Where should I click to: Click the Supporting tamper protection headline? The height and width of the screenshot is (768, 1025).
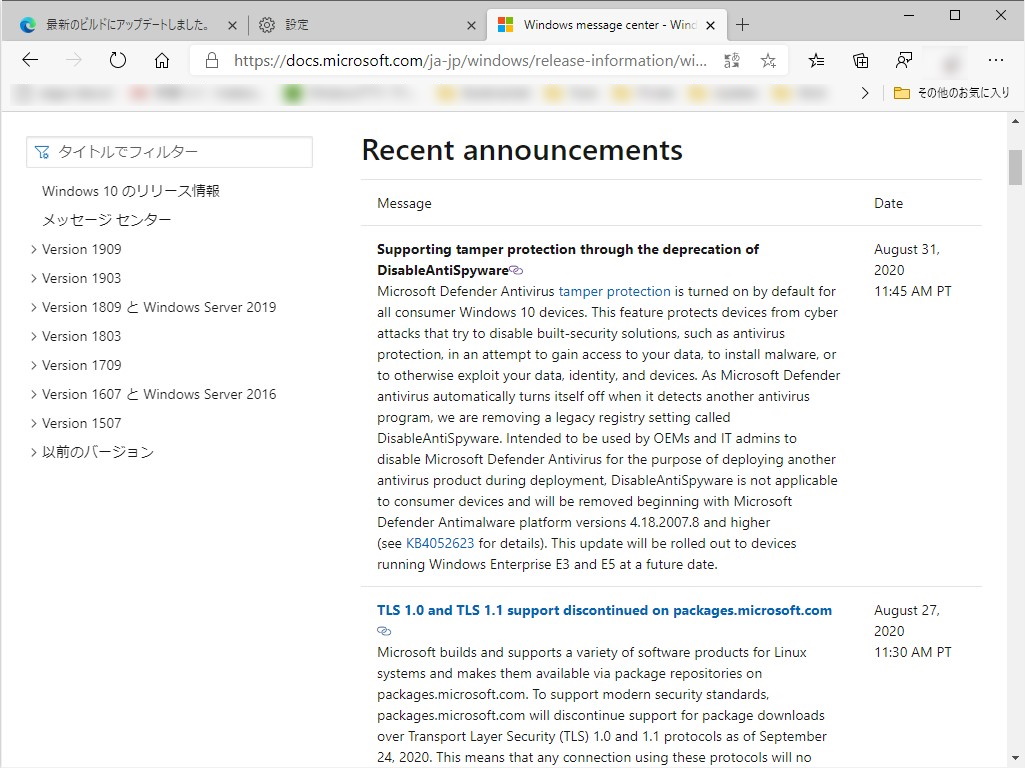pos(568,259)
